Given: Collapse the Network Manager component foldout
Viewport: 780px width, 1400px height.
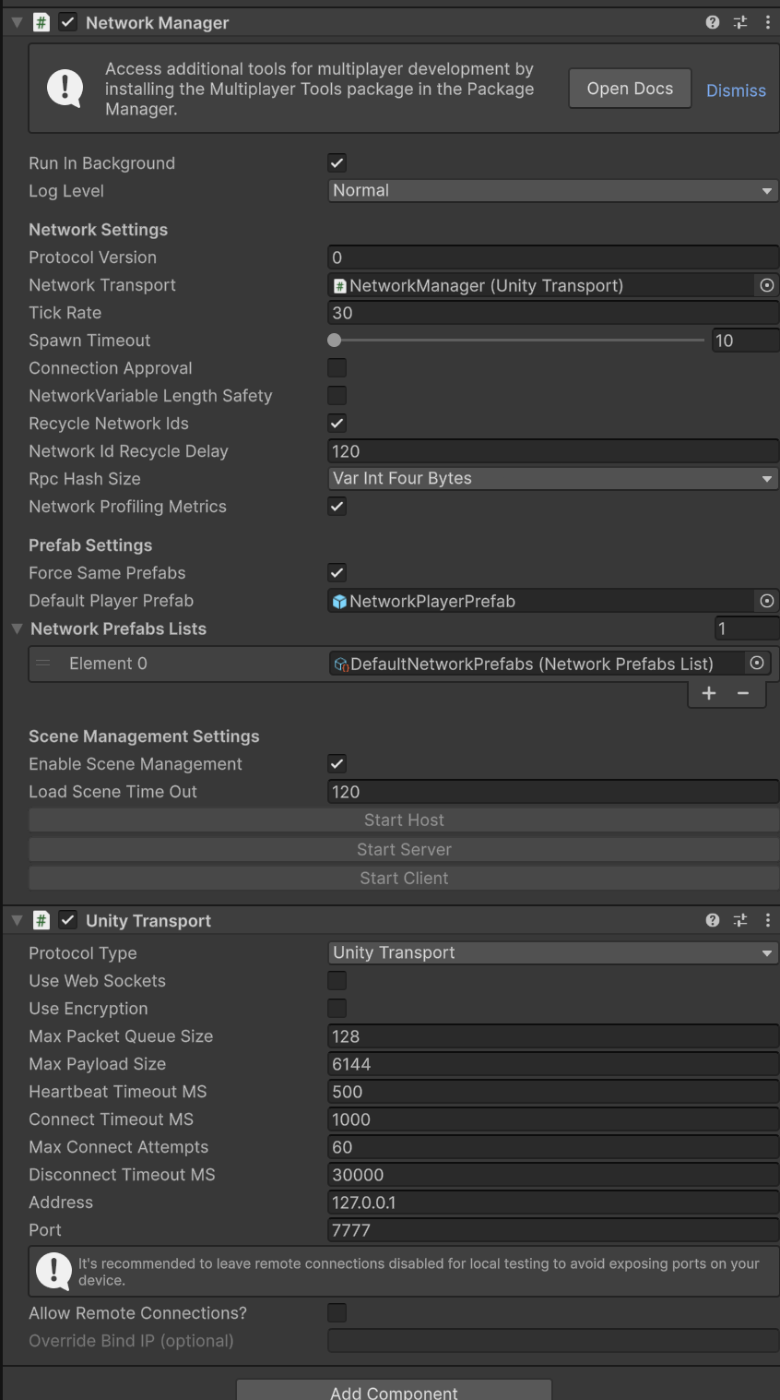Looking at the screenshot, I should [x=15, y=23].
